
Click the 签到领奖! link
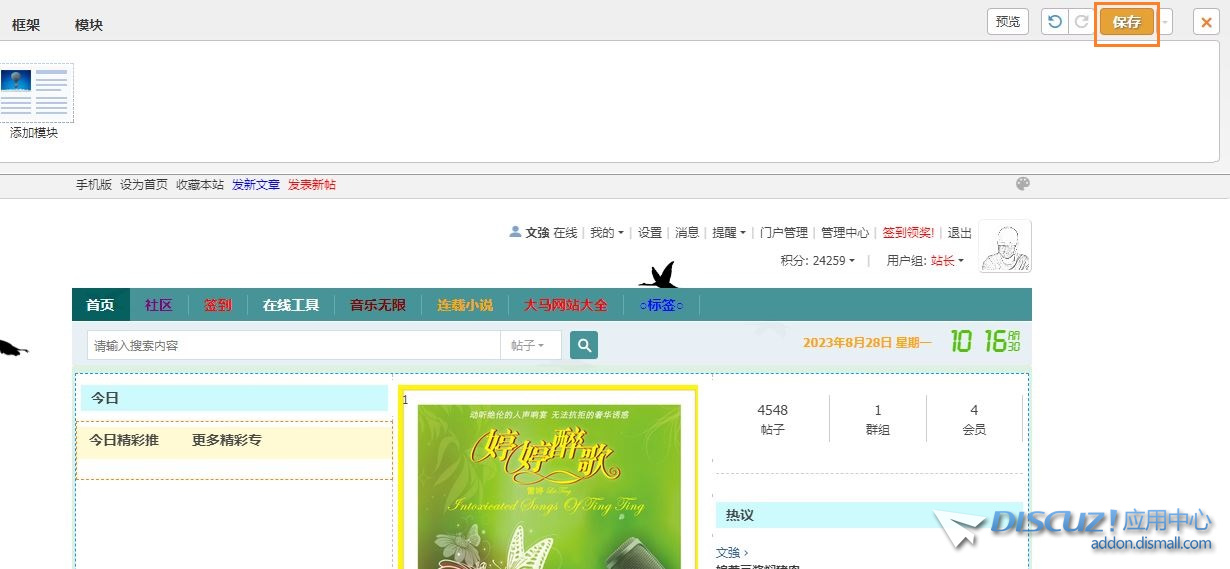[907, 233]
